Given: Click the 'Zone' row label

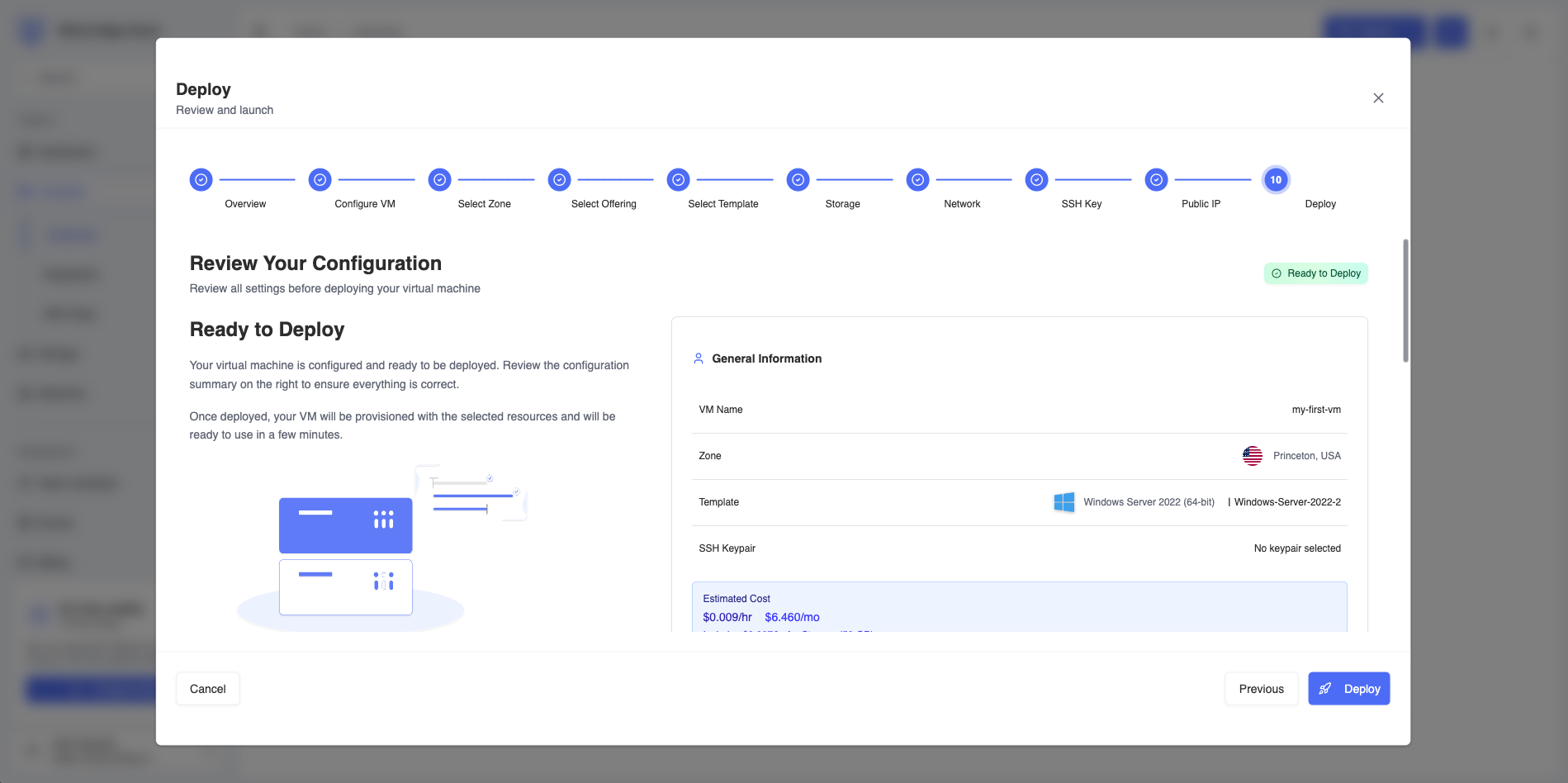Looking at the screenshot, I should 710,456.
